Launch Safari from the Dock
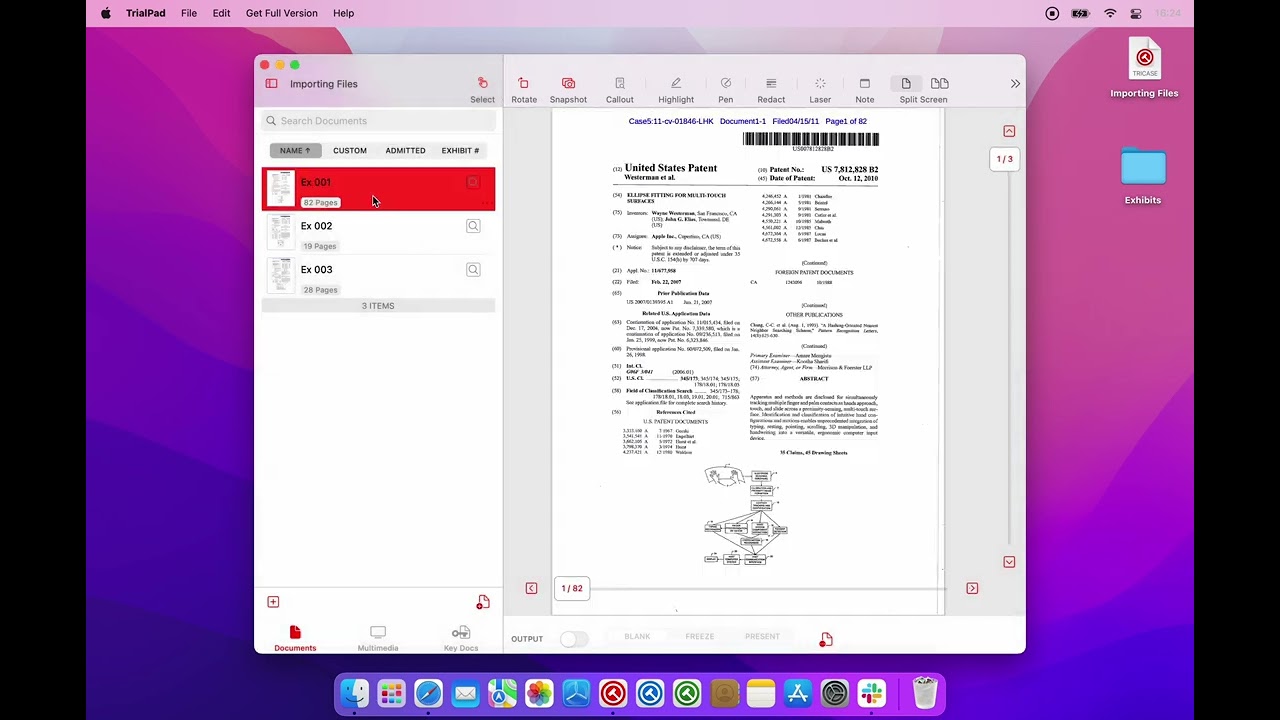 click(428, 693)
